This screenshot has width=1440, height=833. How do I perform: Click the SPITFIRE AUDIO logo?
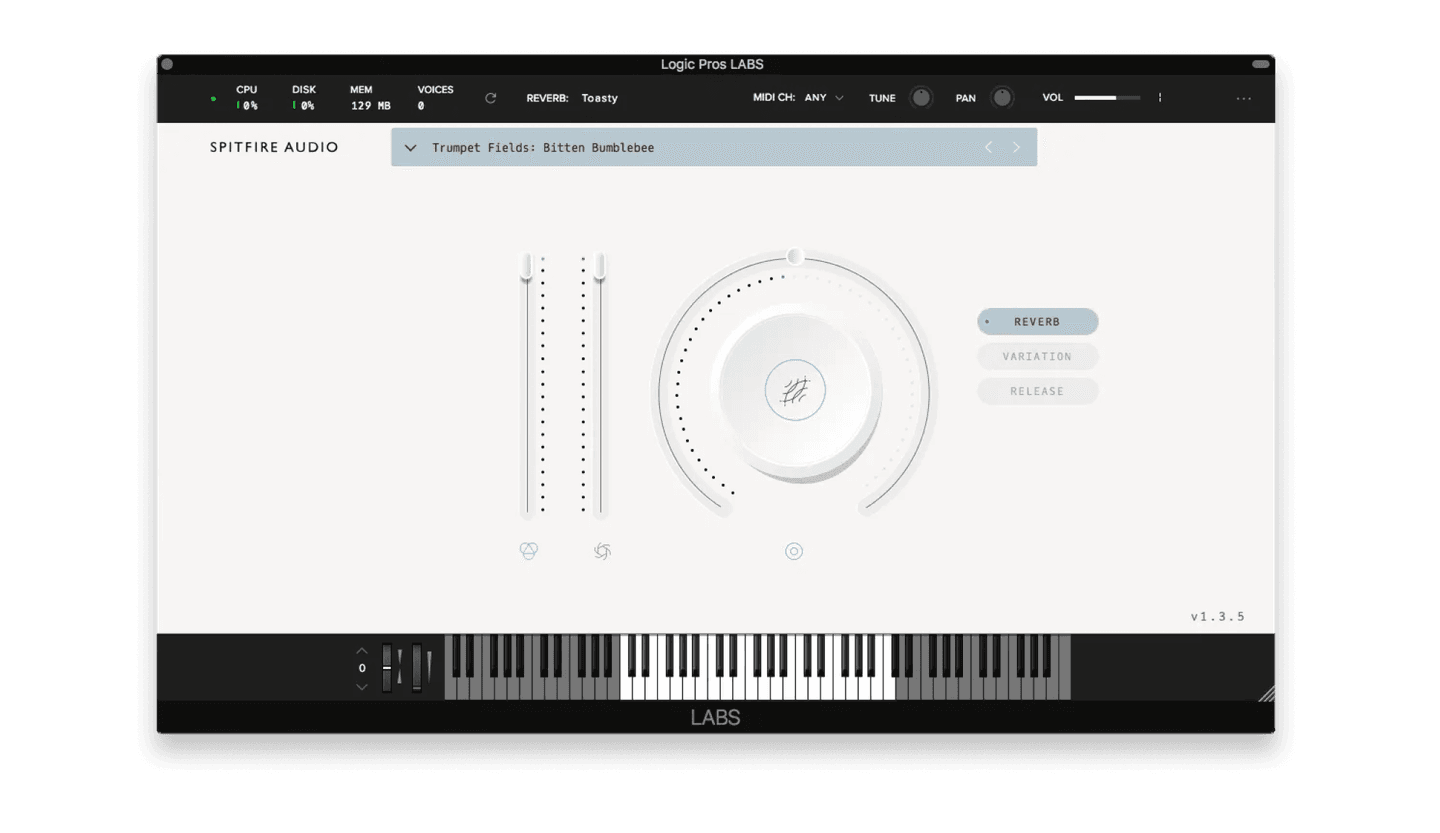(274, 147)
